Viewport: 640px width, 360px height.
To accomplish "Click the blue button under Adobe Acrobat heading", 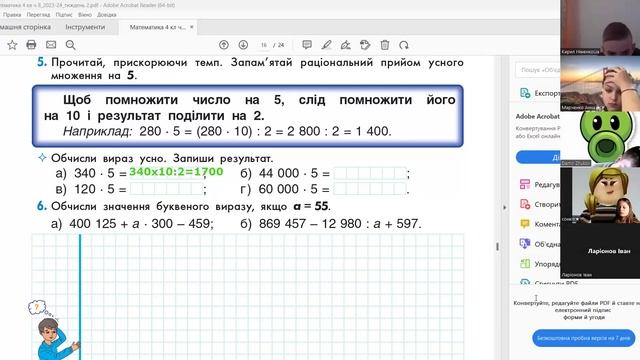I will [x=538, y=157].
